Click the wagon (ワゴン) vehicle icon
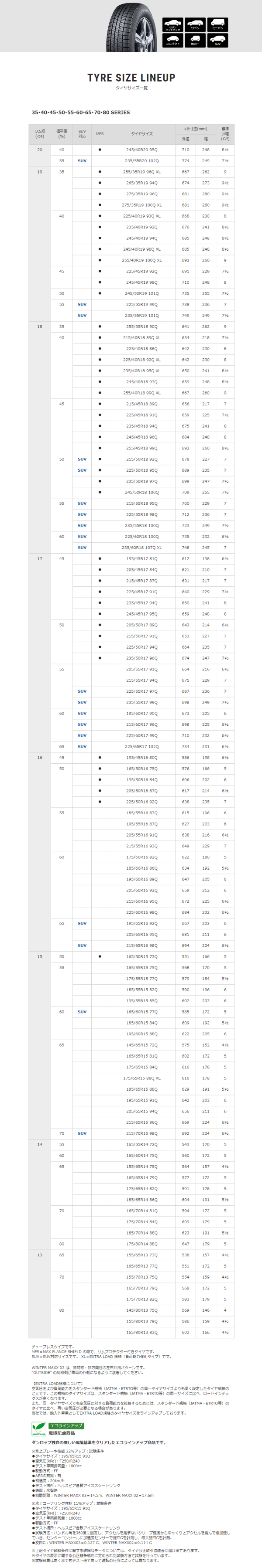The width and height of the screenshot is (262, 1568). [x=195, y=25]
